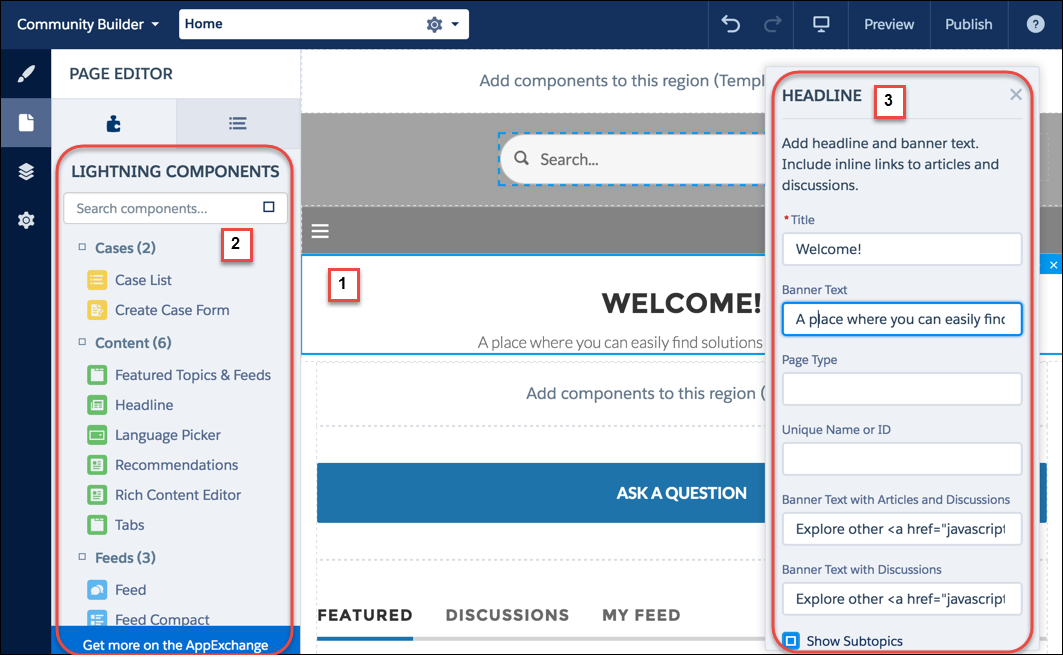Select the Feed component icon
This screenshot has width=1063, height=655.
(x=97, y=589)
